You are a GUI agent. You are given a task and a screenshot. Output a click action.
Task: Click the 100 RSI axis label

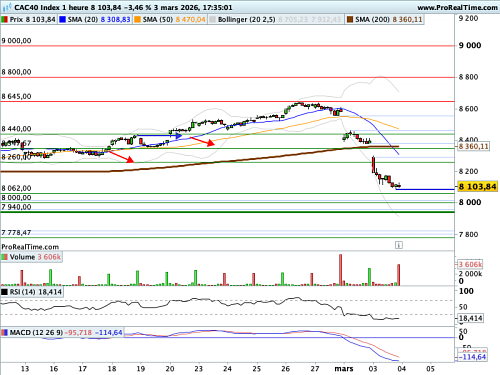[466, 291]
